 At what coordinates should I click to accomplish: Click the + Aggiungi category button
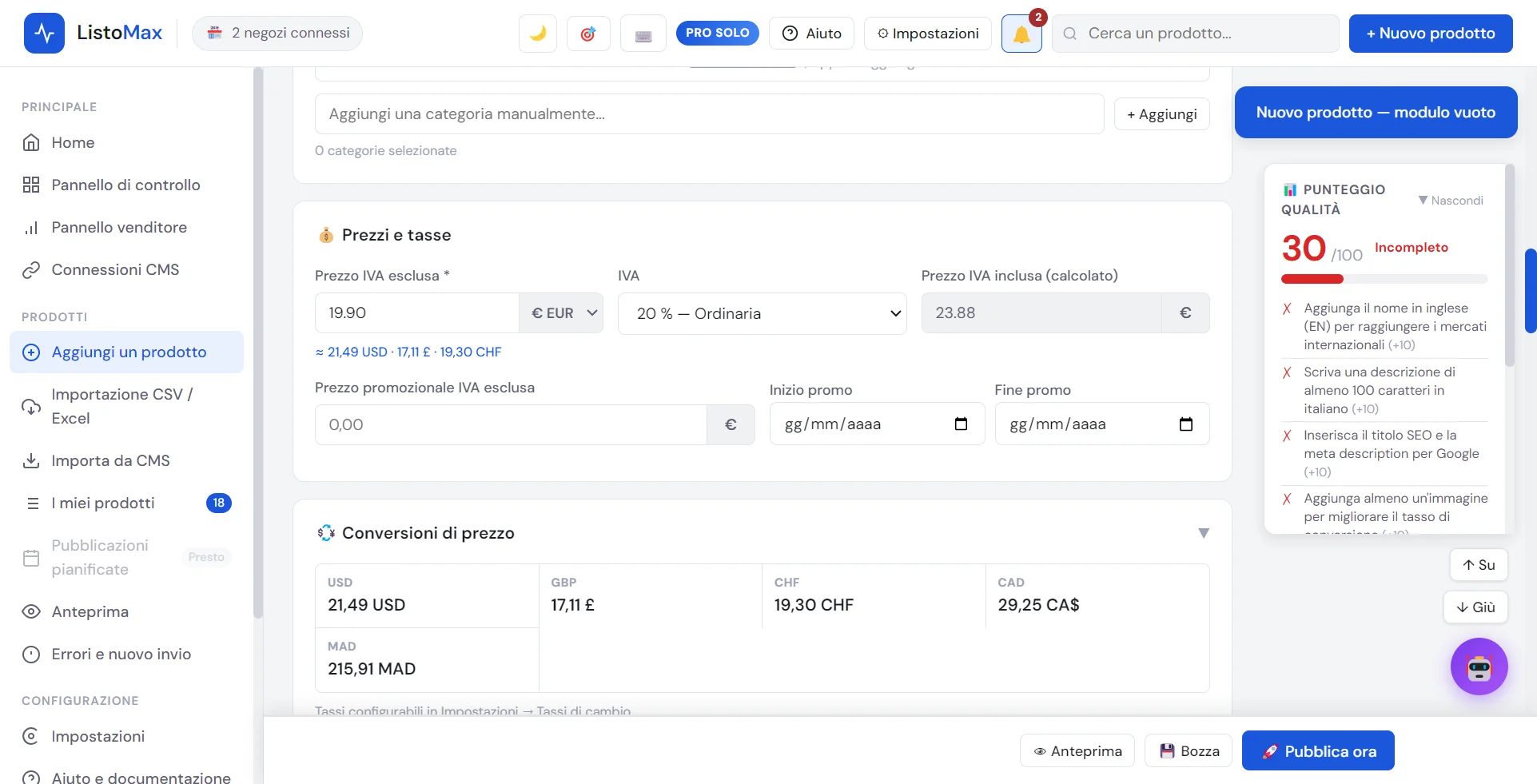click(x=1162, y=114)
